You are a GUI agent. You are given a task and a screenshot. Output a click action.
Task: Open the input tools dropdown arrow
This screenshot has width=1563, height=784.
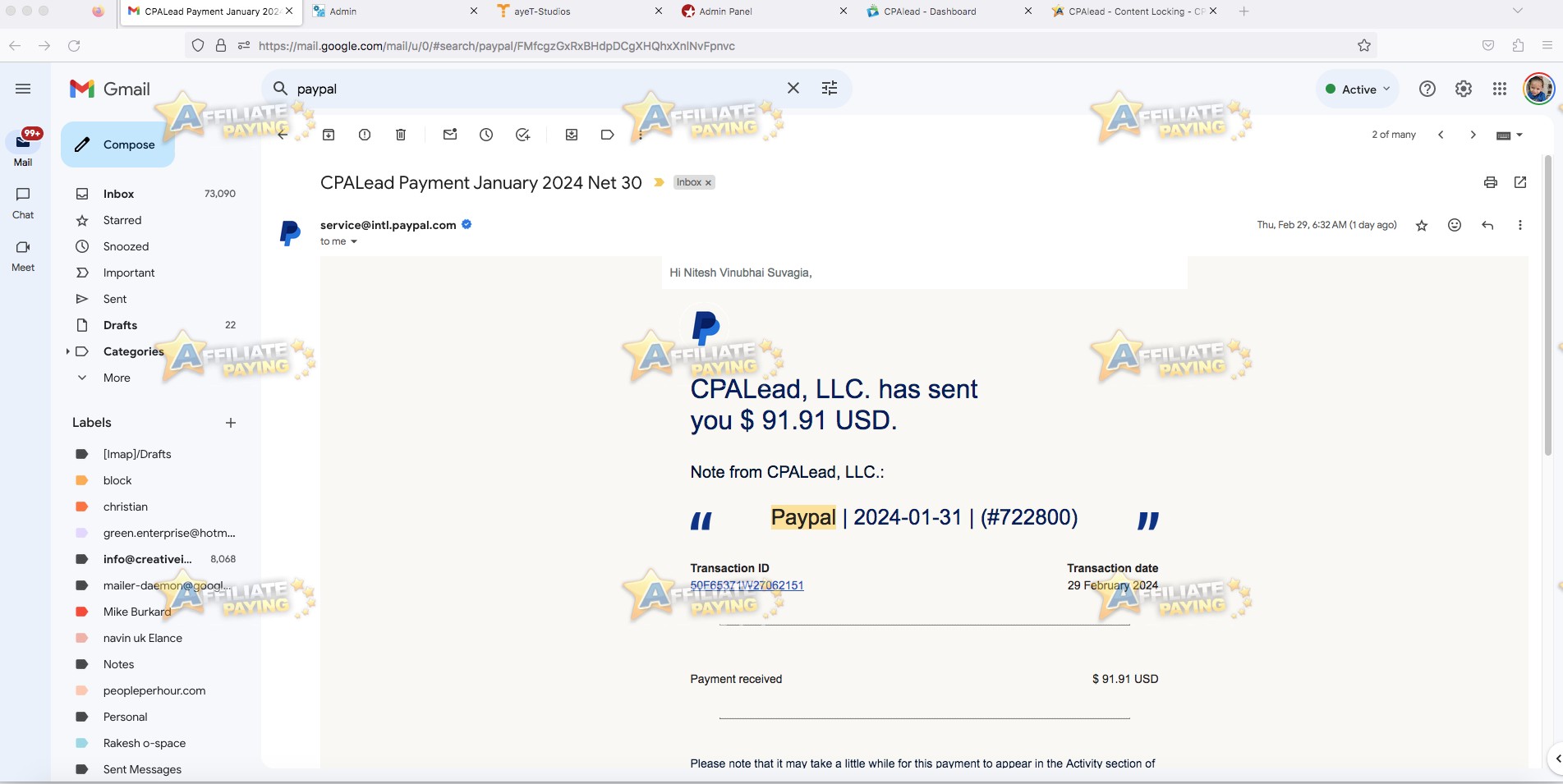tap(1519, 134)
